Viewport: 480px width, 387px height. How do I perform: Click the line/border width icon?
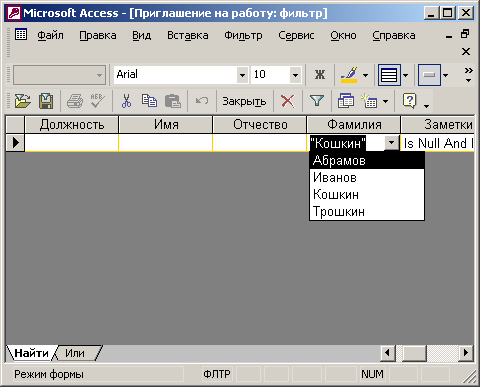click(x=389, y=75)
